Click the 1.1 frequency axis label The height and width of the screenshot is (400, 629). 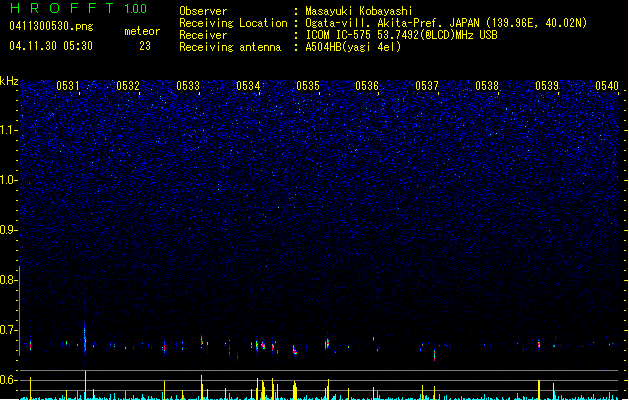coord(8,130)
